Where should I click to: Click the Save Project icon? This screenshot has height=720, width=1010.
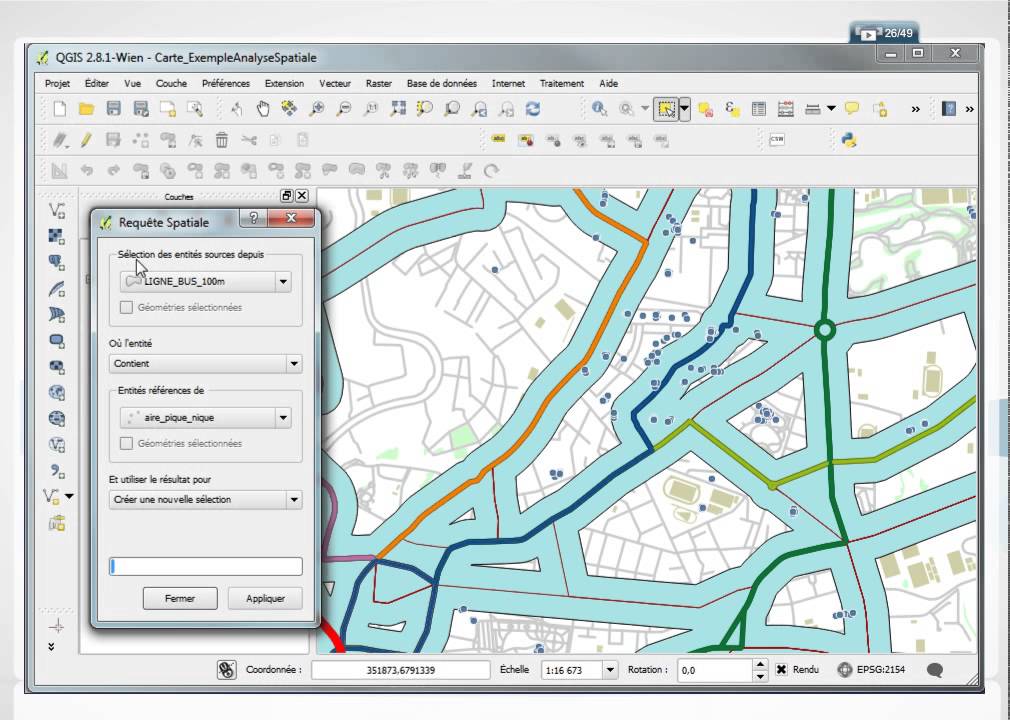pyautogui.click(x=113, y=109)
